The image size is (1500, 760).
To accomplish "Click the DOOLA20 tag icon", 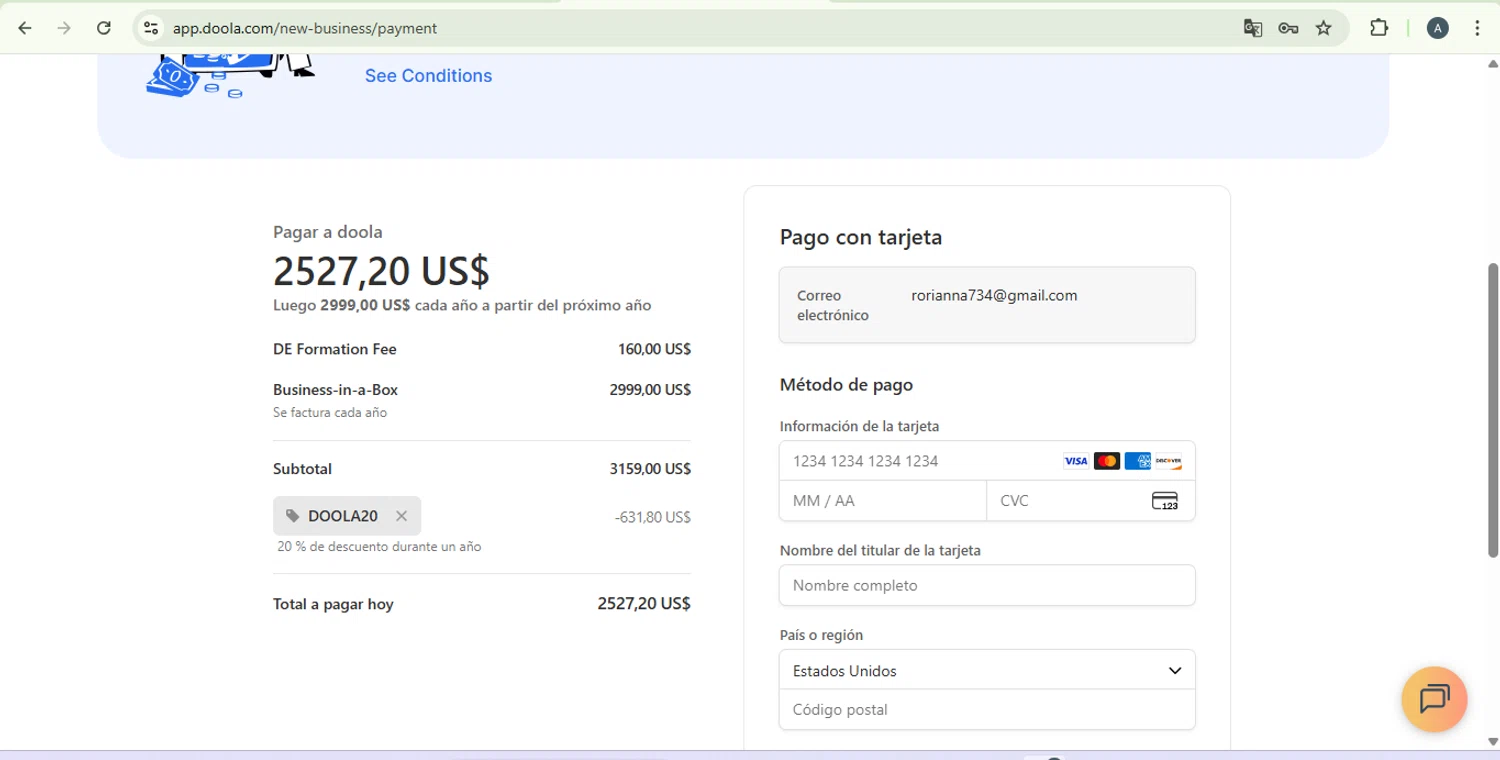I will click(292, 516).
